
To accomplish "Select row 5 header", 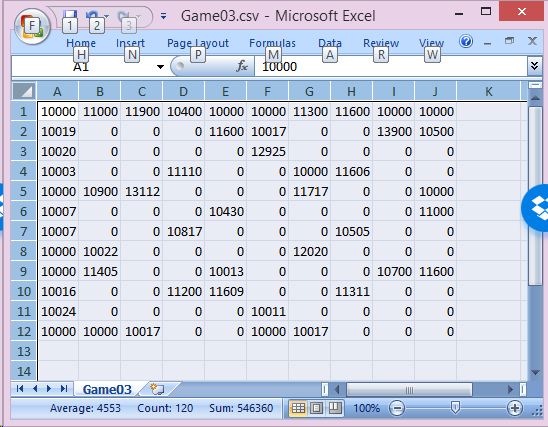I will coord(23,191).
